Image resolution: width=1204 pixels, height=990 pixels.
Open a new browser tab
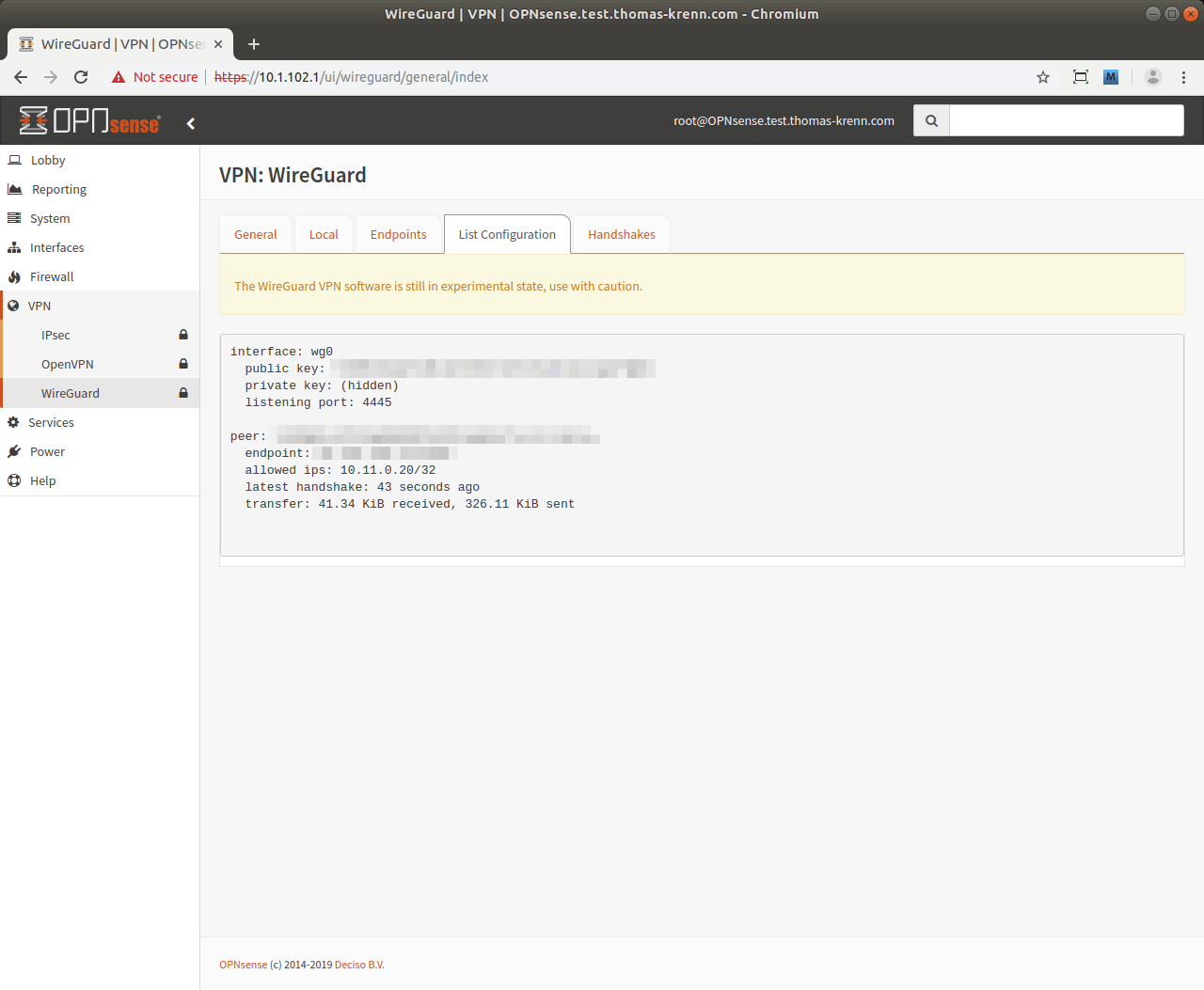click(254, 44)
